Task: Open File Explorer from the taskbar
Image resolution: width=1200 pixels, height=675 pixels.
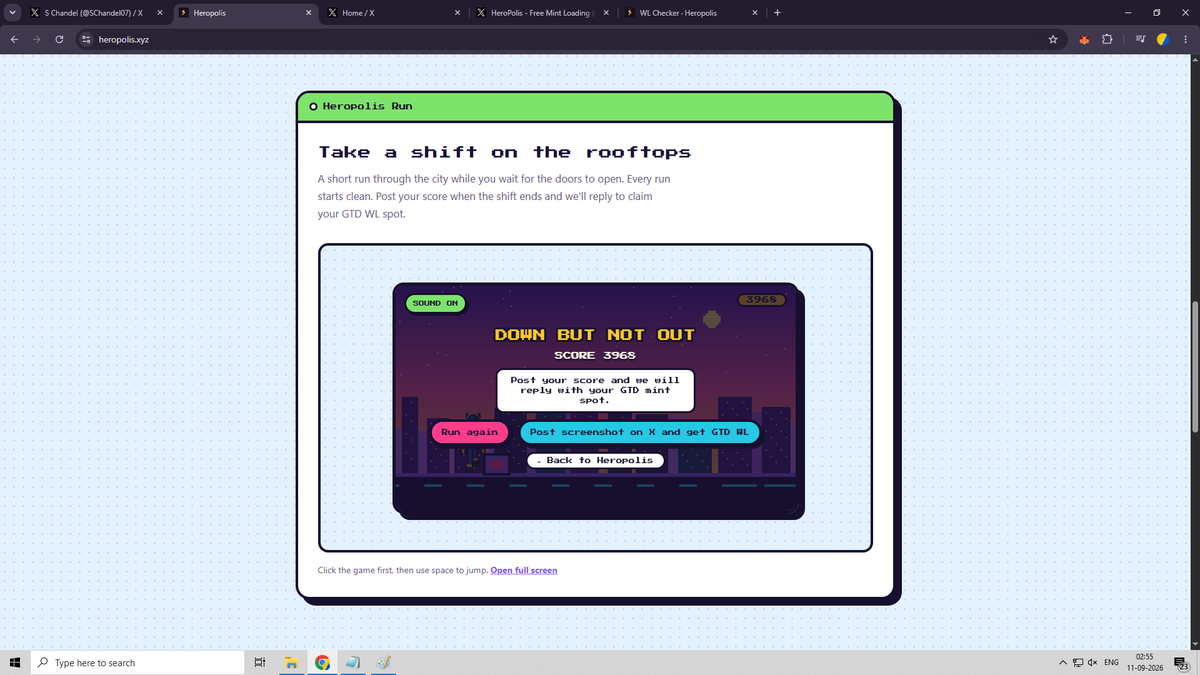Action: tap(291, 662)
